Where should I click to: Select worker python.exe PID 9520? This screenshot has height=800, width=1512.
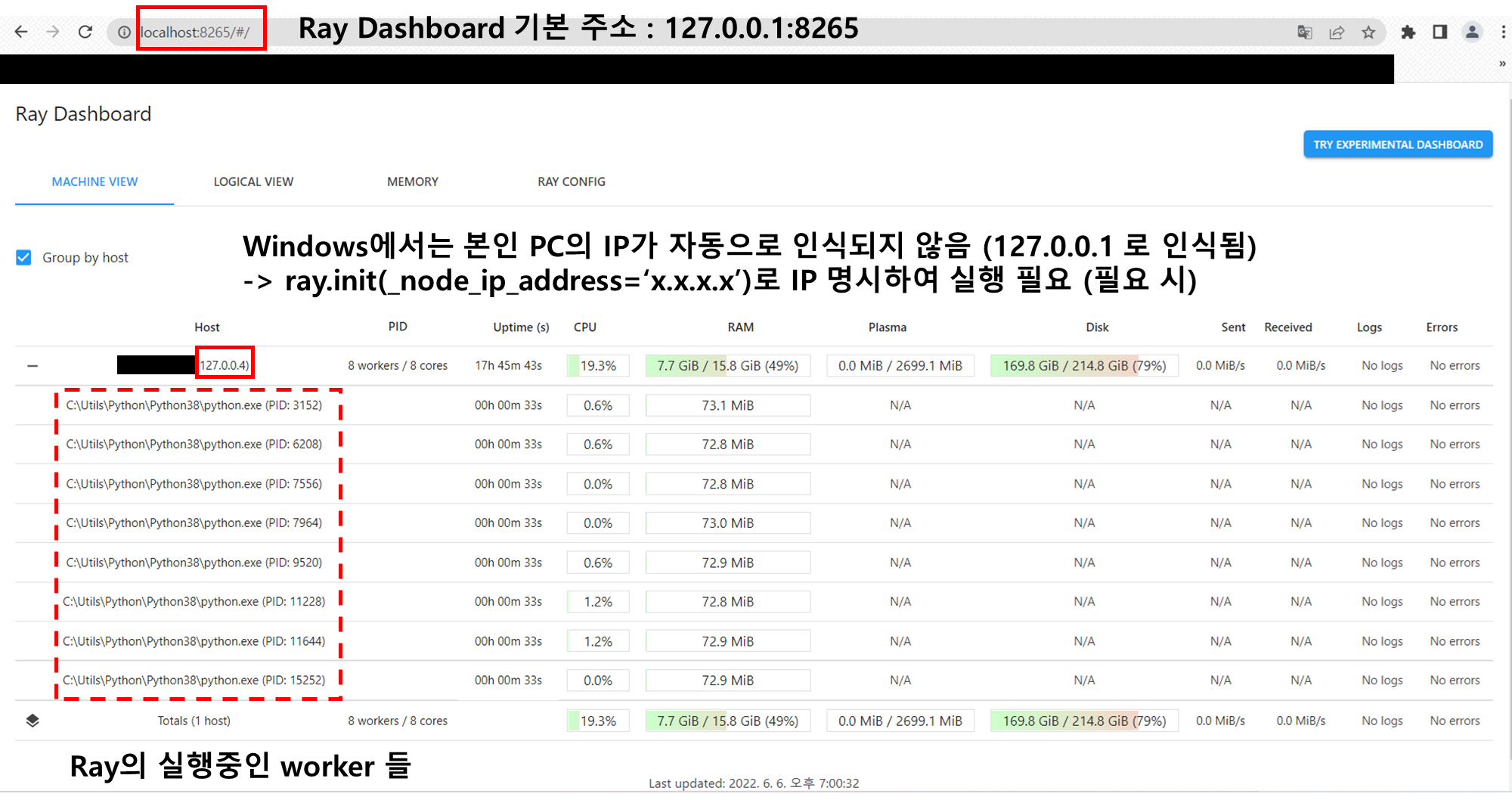tap(194, 563)
